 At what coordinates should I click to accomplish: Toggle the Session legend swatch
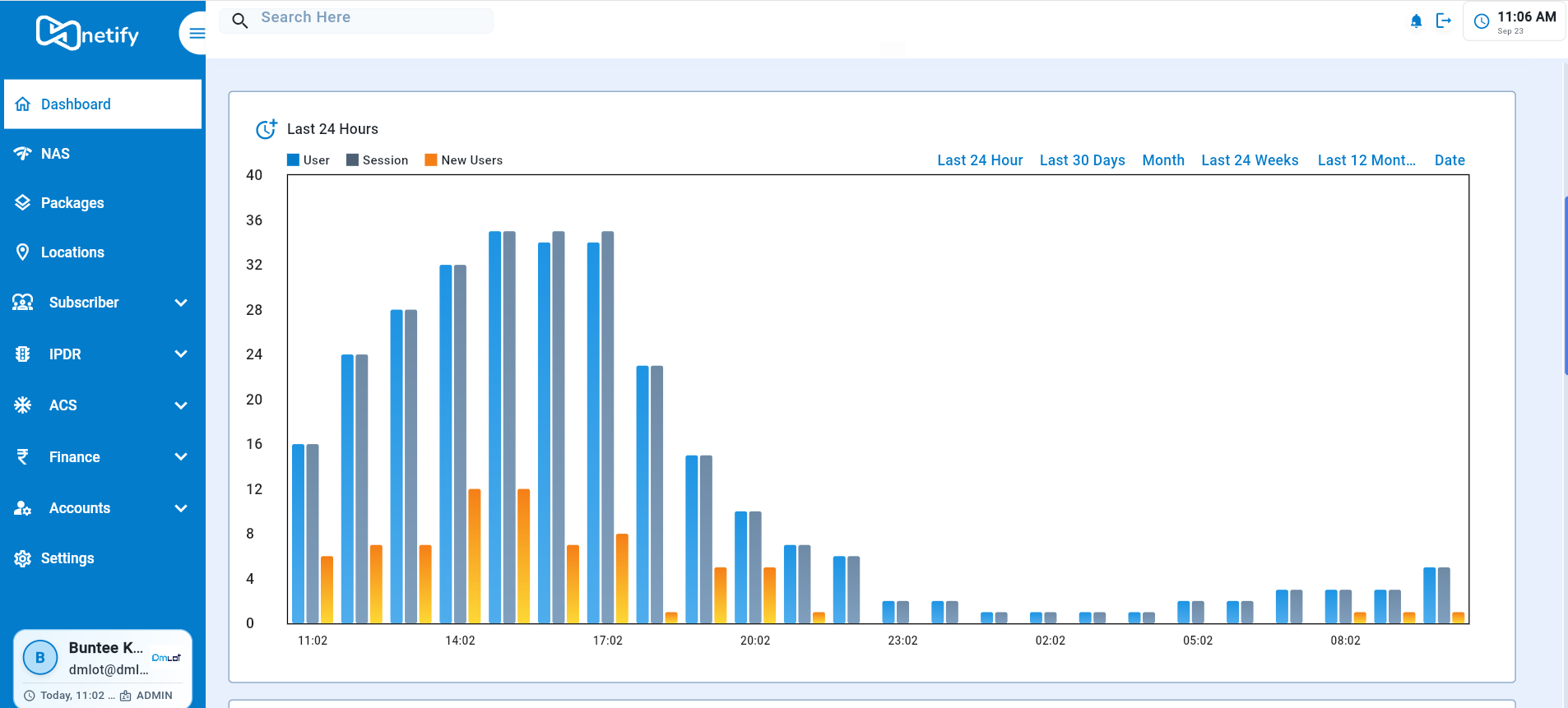(352, 160)
